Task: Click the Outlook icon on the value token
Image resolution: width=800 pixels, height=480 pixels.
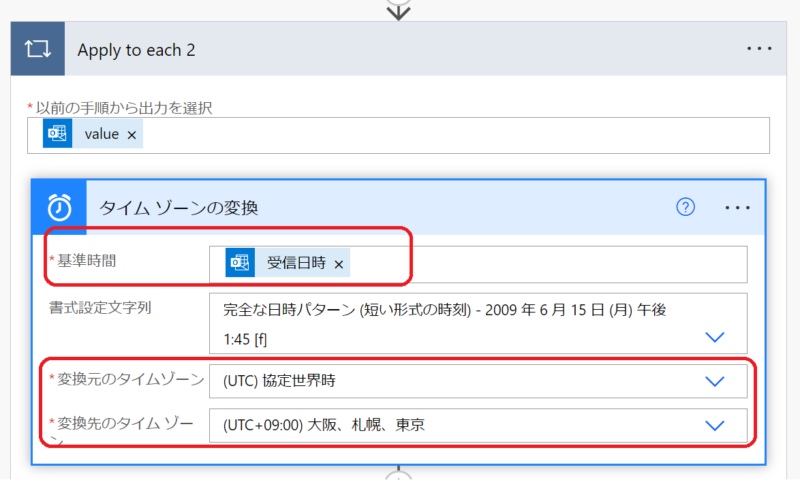Action: coord(57,134)
